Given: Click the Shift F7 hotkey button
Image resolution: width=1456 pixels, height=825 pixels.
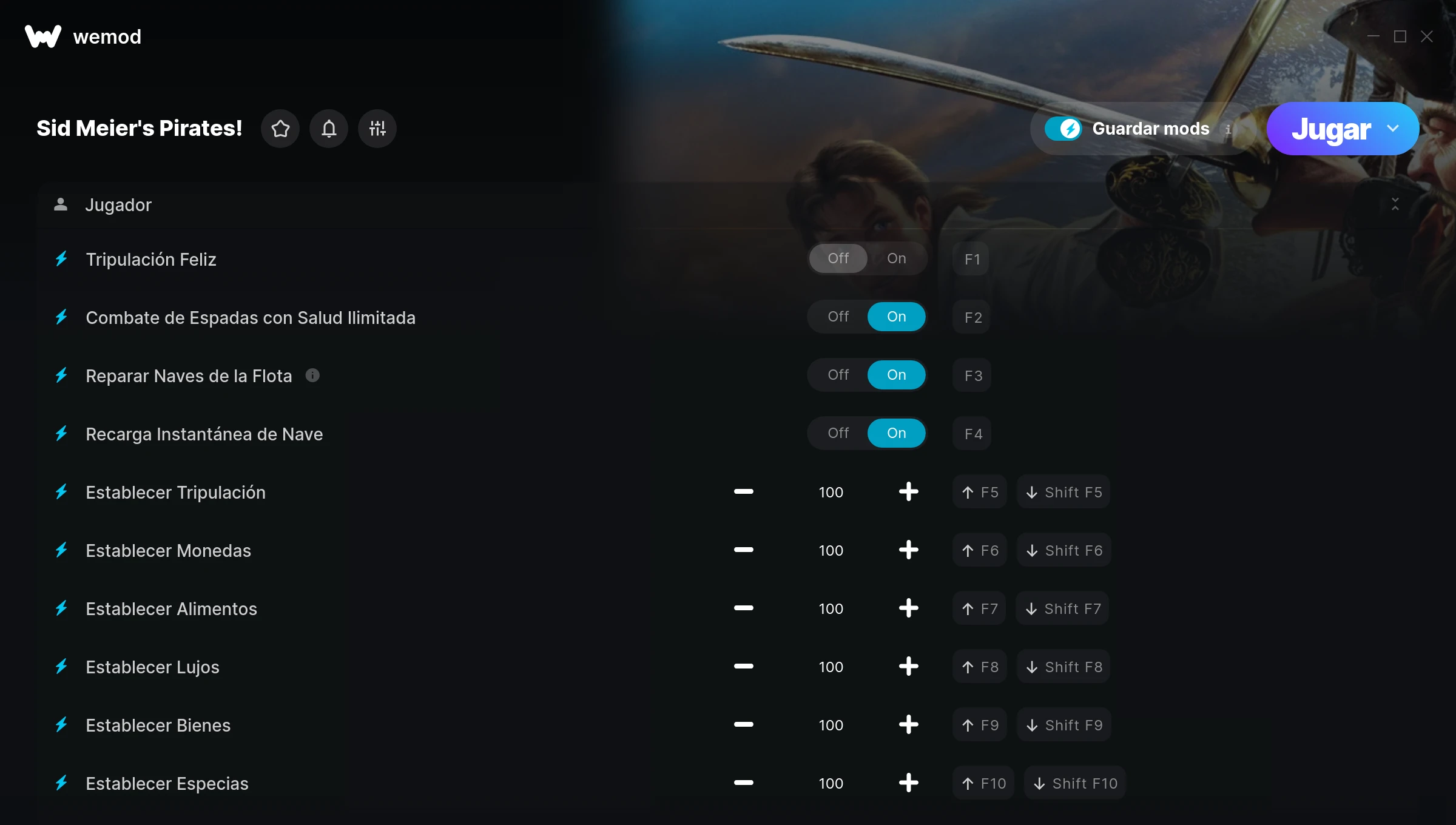Looking at the screenshot, I should coord(1063,608).
